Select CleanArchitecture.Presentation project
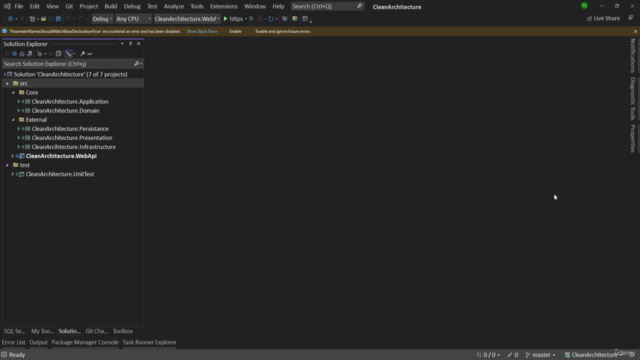The width and height of the screenshot is (640, 360). pos(72,138)
